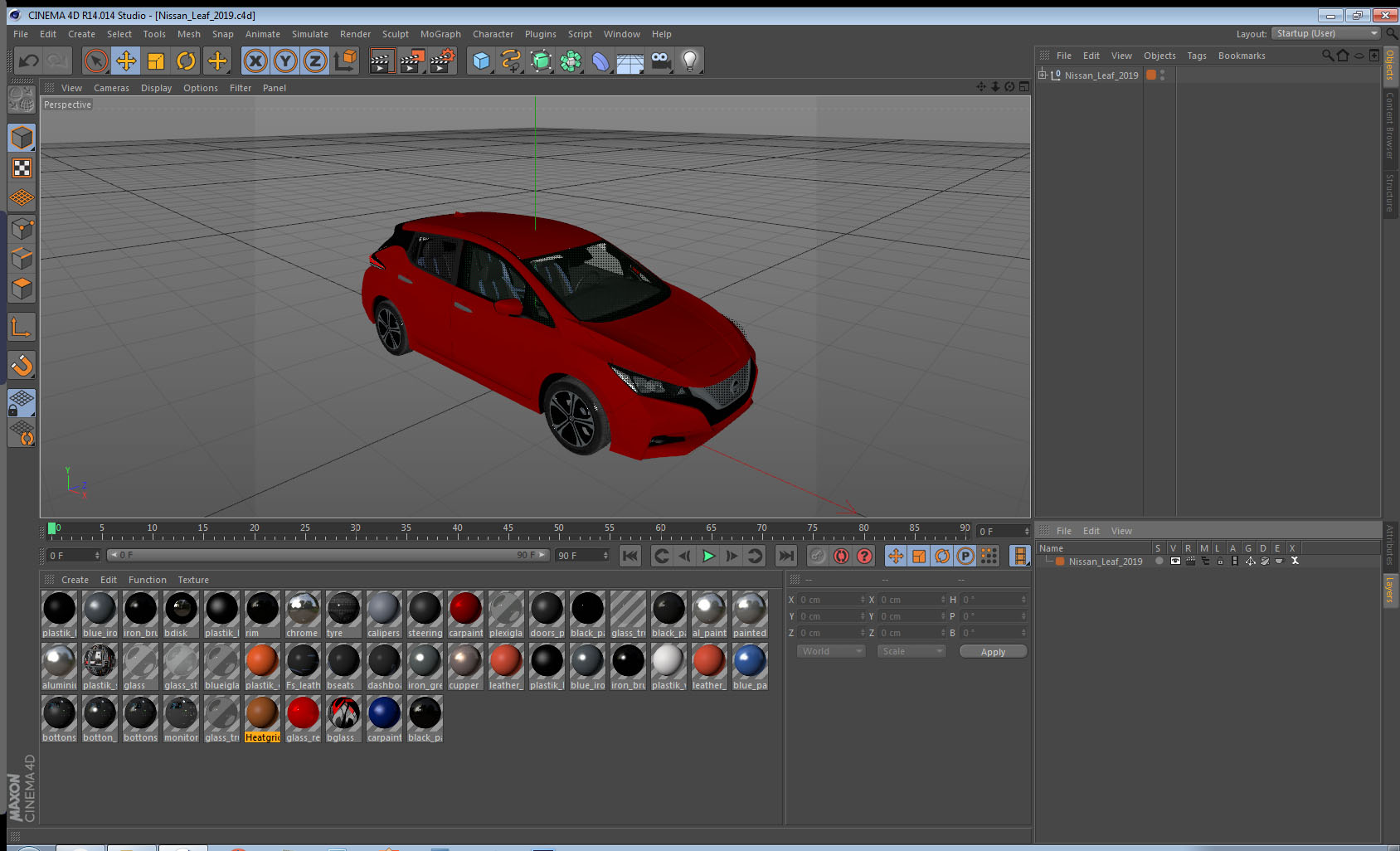
Task: Open the World coordinate dropdown
Action: coord(831,651)
